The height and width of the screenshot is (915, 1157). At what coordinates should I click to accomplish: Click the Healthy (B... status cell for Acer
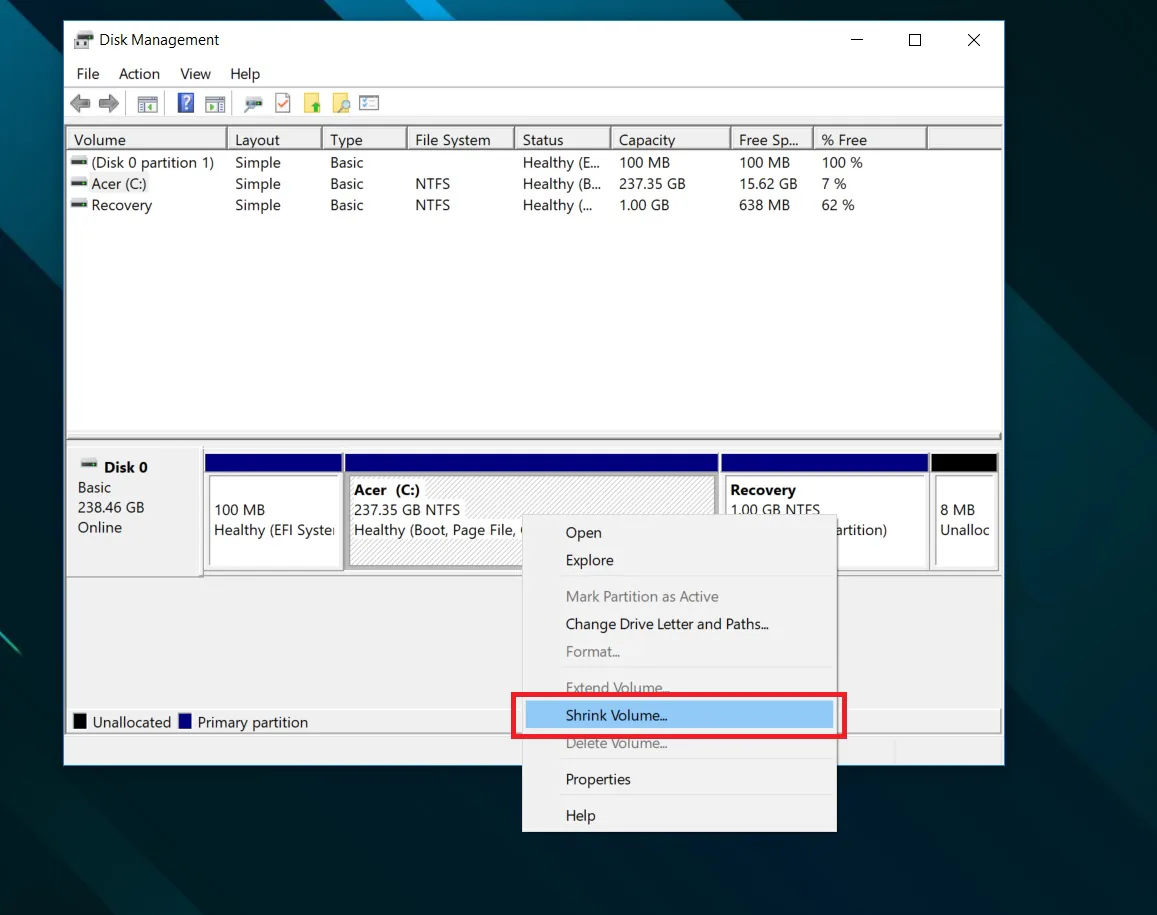(x=562, y=184)
